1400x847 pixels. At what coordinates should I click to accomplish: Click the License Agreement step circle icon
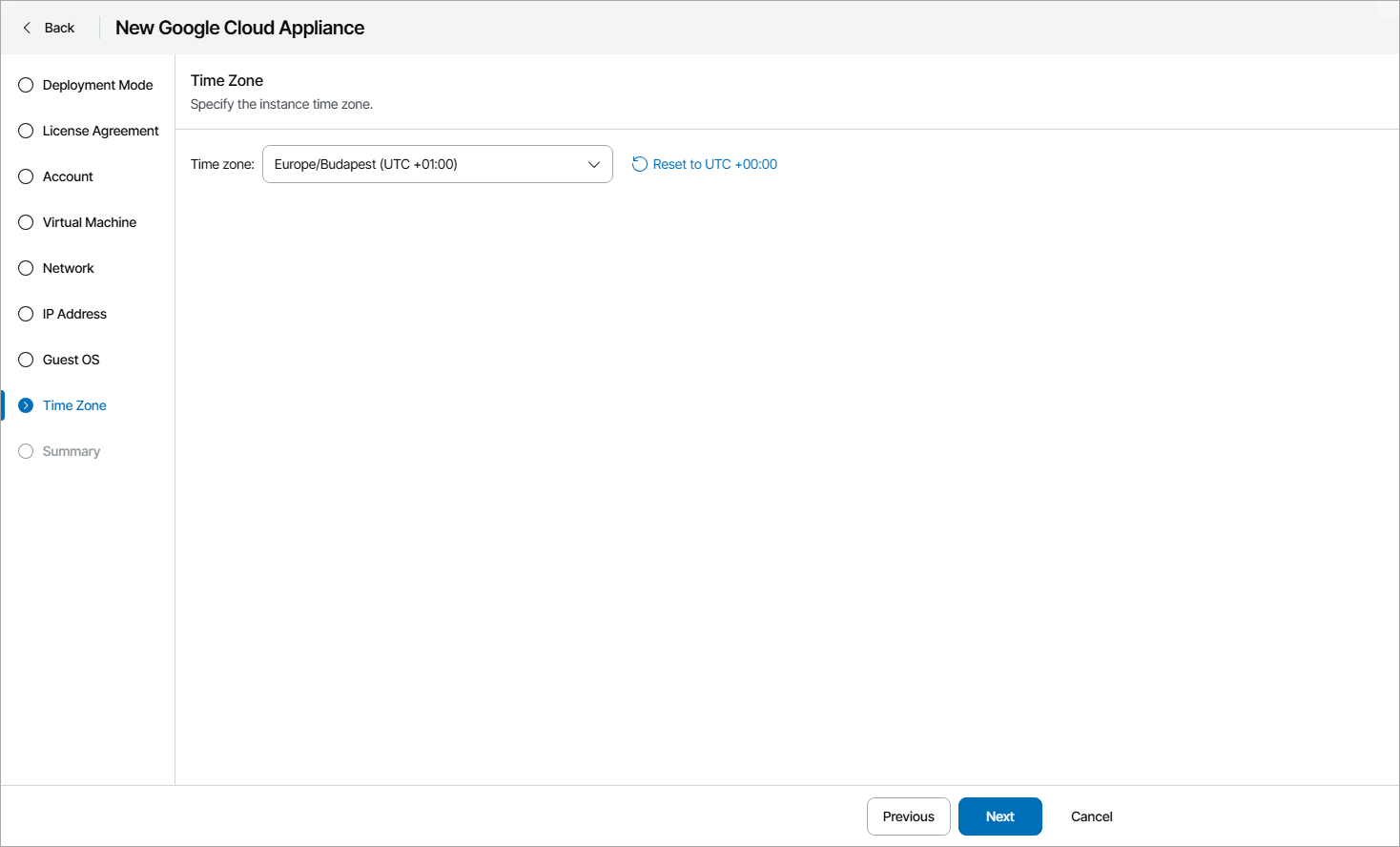point(26,131)
